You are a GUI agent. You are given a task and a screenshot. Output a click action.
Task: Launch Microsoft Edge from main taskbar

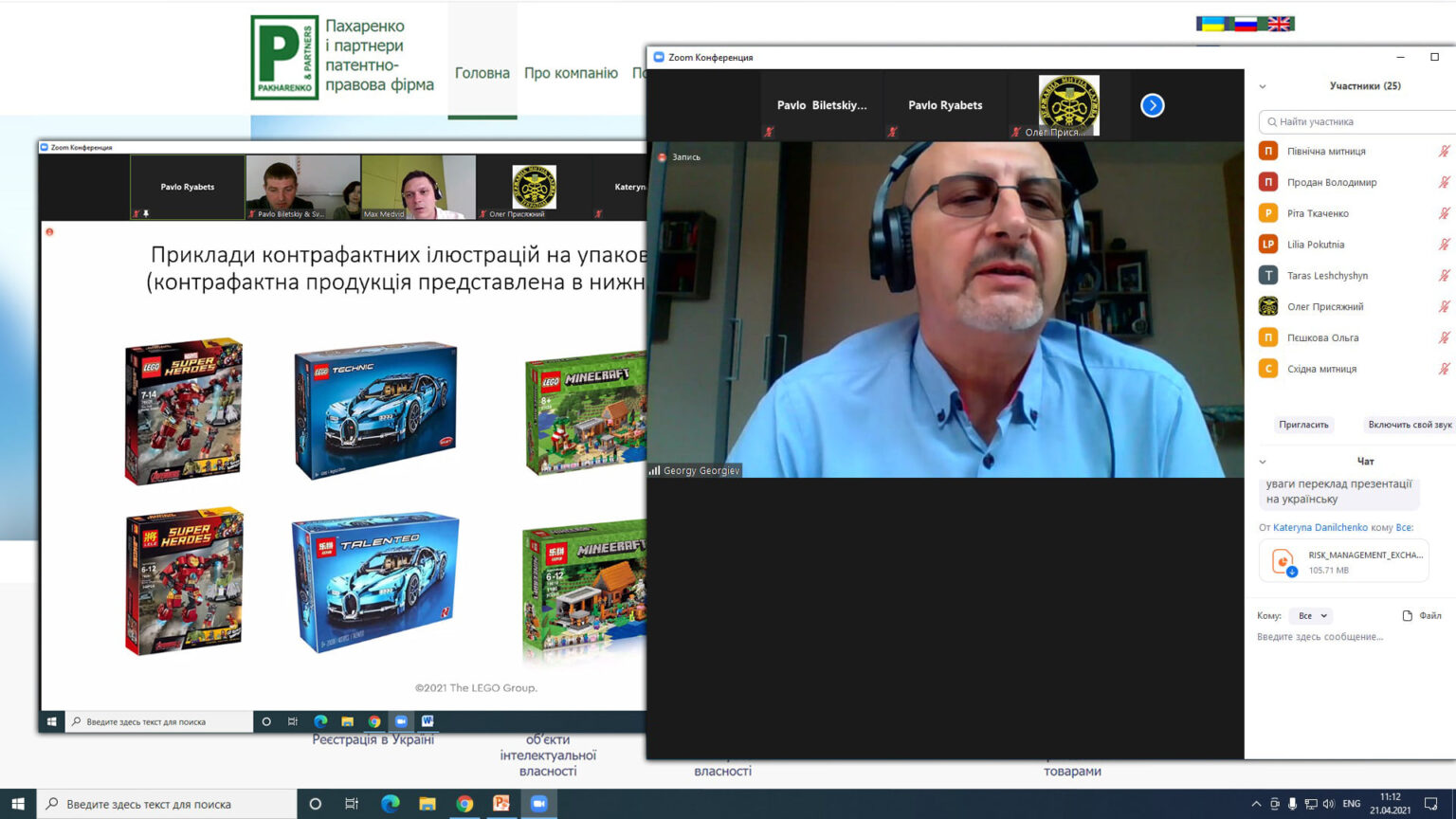click(x=390, y=804)
